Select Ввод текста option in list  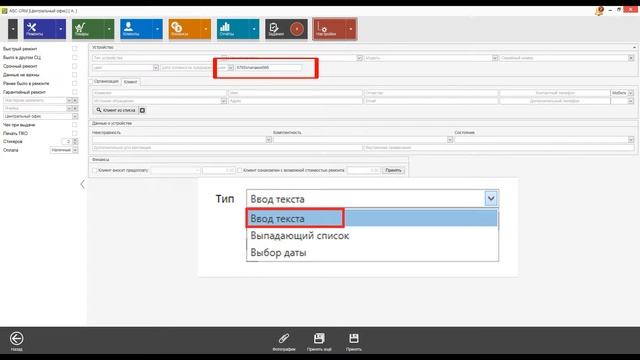click(x=372, y=218)
